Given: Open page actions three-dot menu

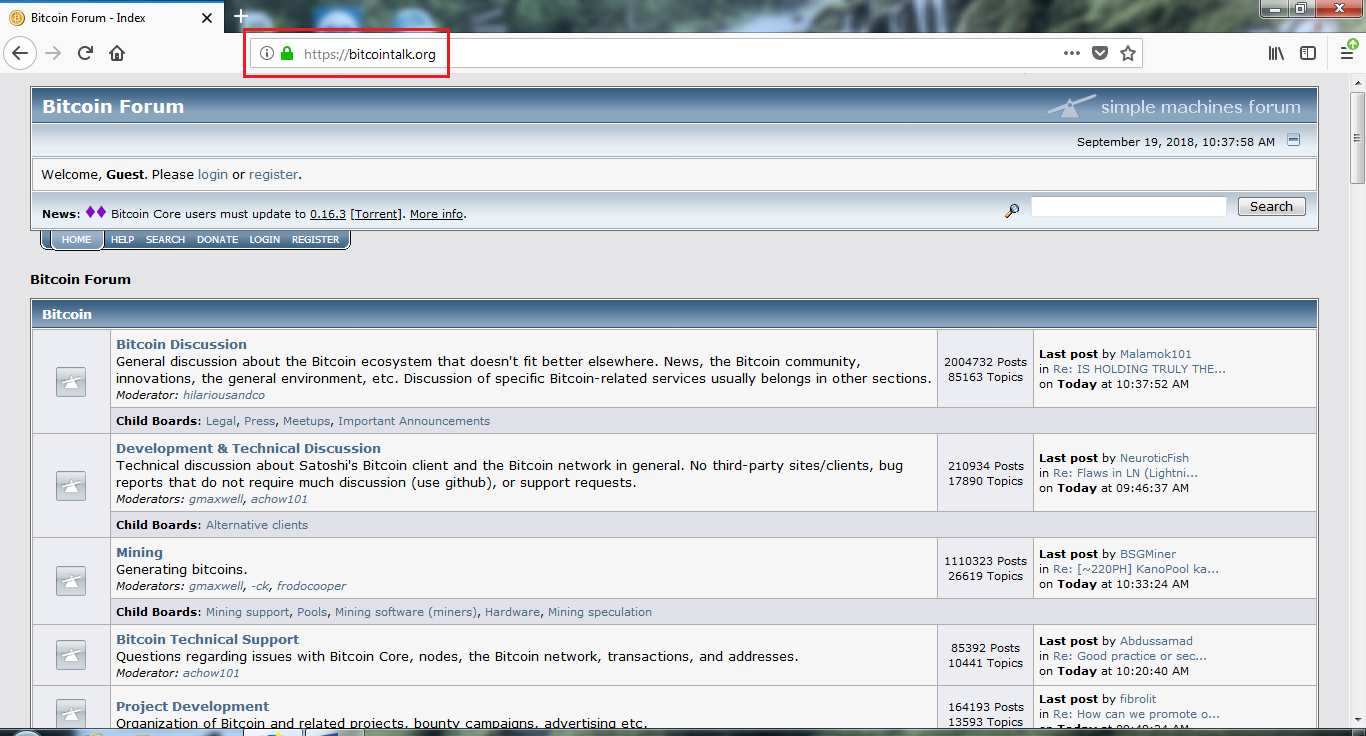Looking at the screenshot, I should [x=1071, y=54].
